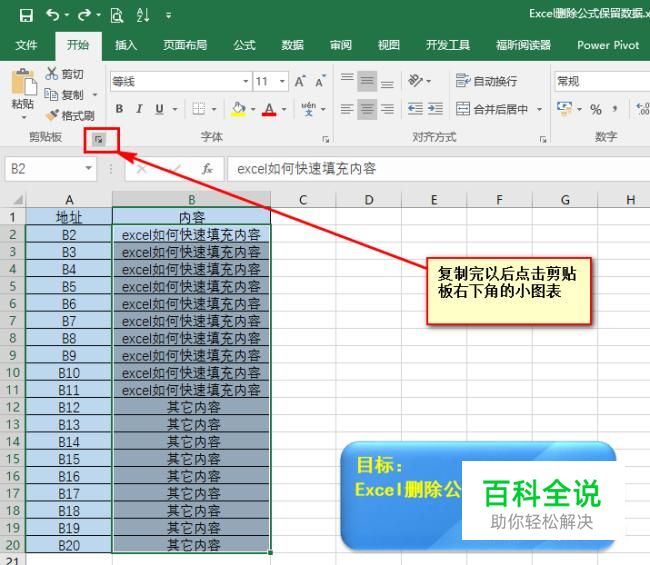Open Alignment settings dialog launcher
The width and height of the screenshot is (650, 565).
543,140
